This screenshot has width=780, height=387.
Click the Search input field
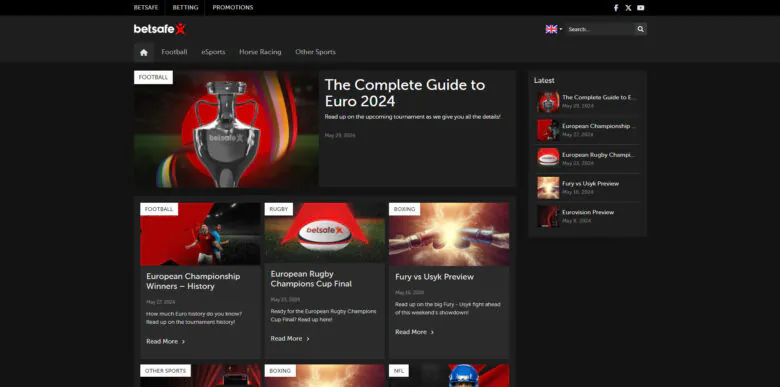(x=600, y=29)
